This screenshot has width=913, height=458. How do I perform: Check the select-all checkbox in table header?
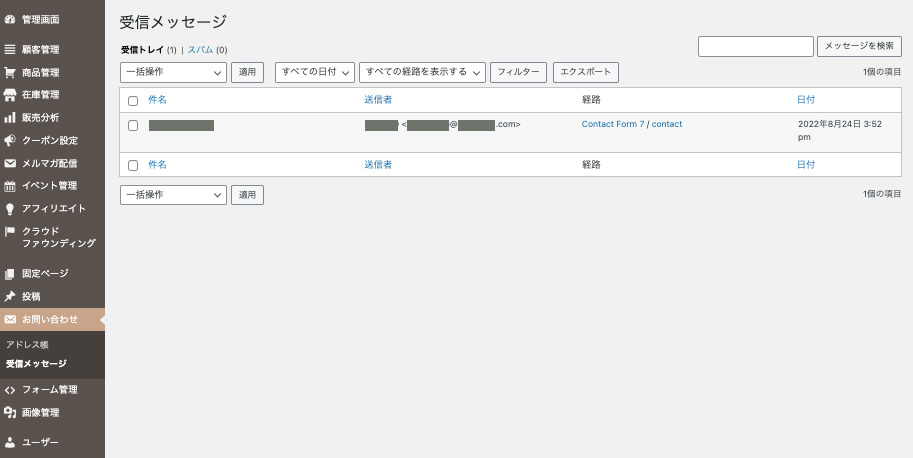[133, 101]
